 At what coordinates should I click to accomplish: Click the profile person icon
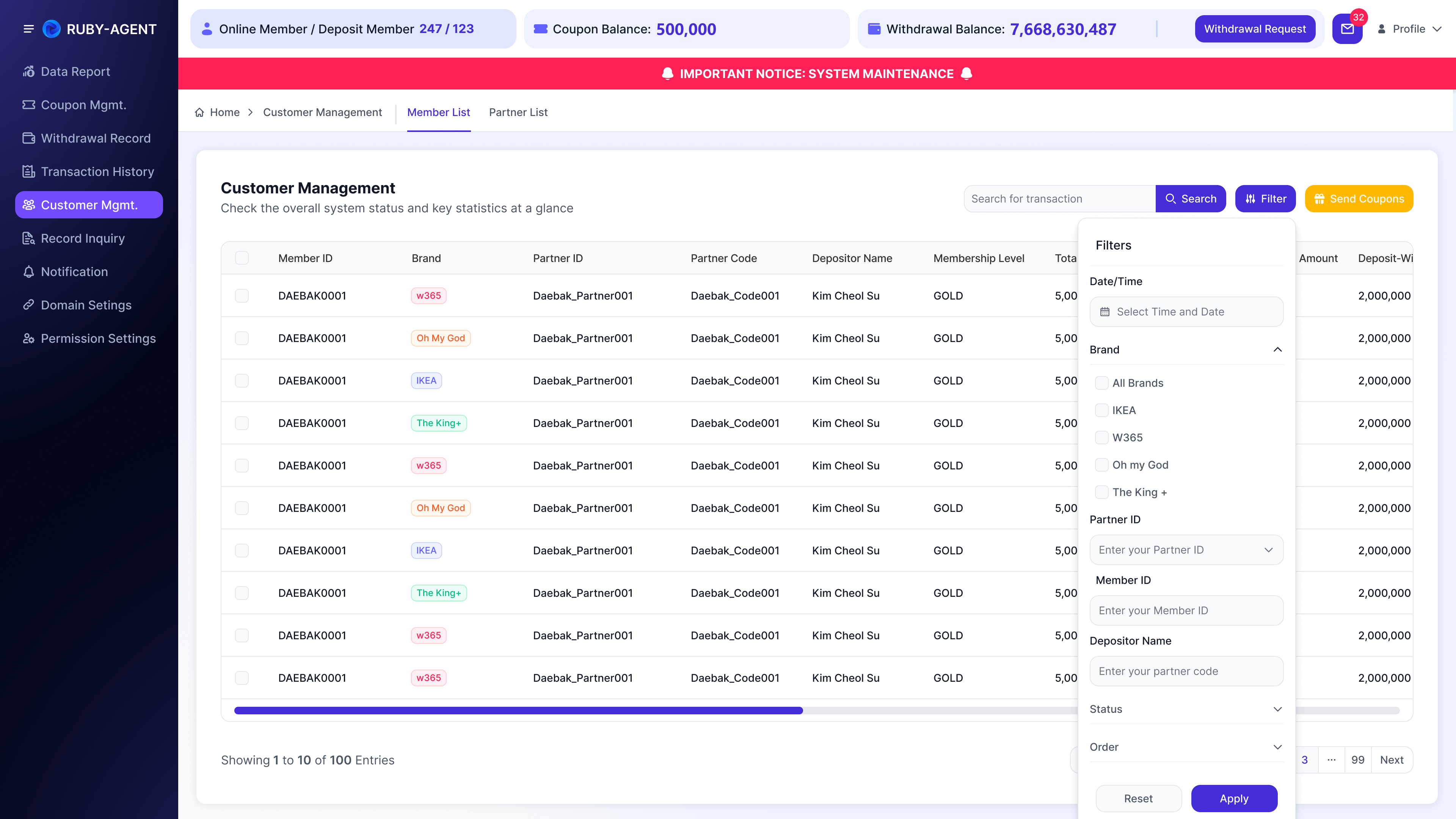(x=1381, y=29)
